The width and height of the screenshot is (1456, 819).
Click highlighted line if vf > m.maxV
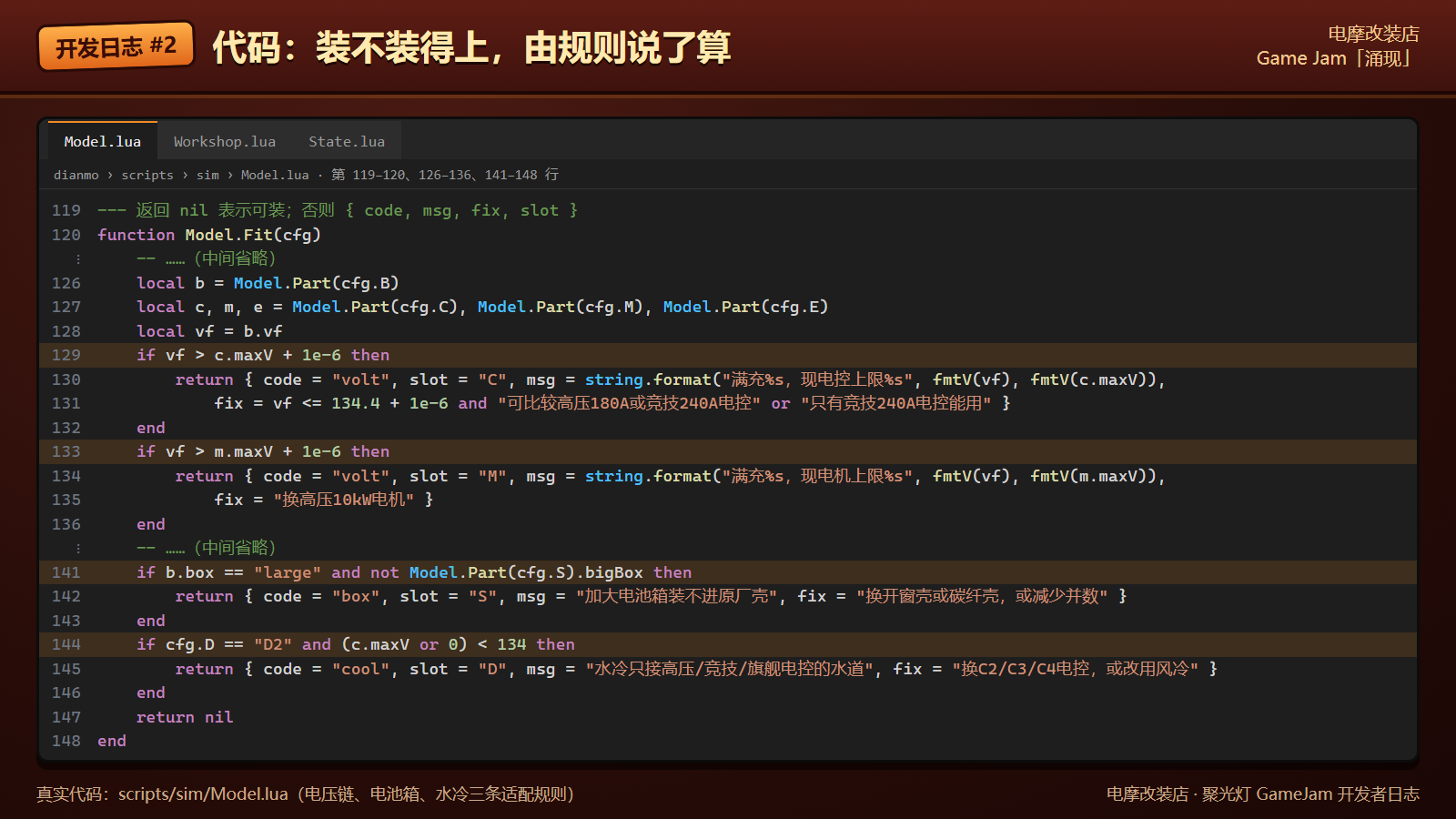tap(728, 451)
